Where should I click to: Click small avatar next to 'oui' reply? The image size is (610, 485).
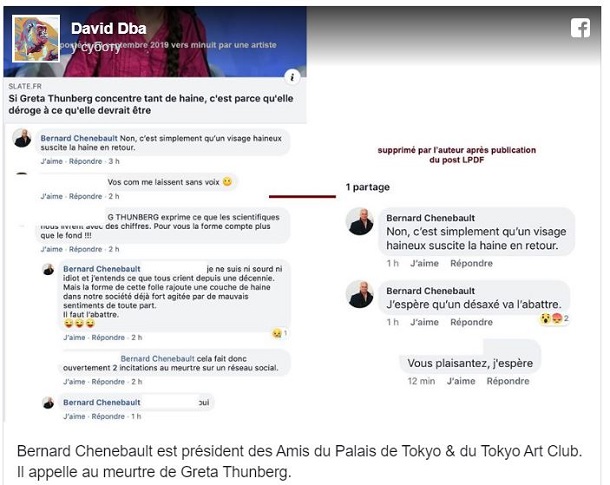coord(48,403)
